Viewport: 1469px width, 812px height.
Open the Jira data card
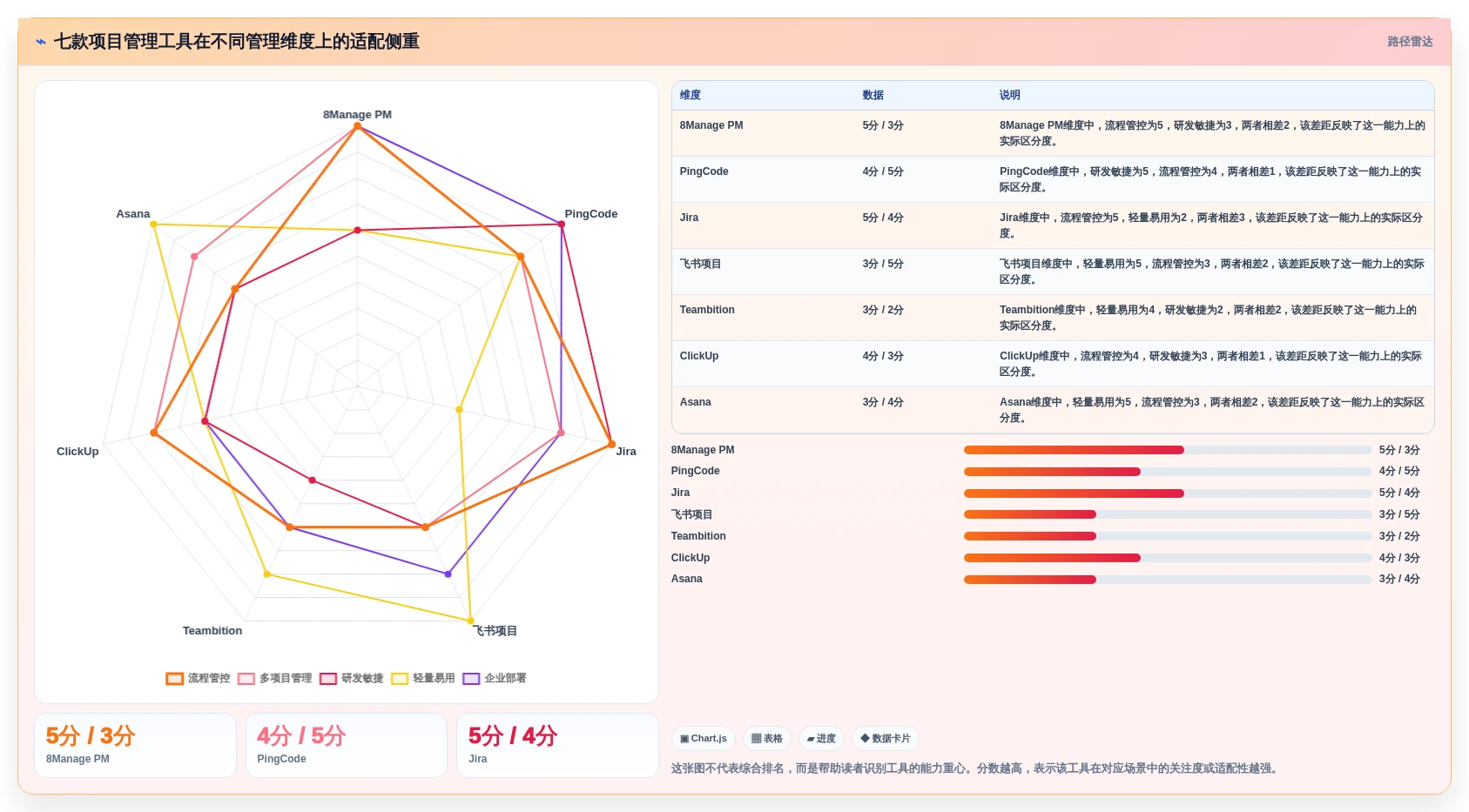[x=557, y=745]
